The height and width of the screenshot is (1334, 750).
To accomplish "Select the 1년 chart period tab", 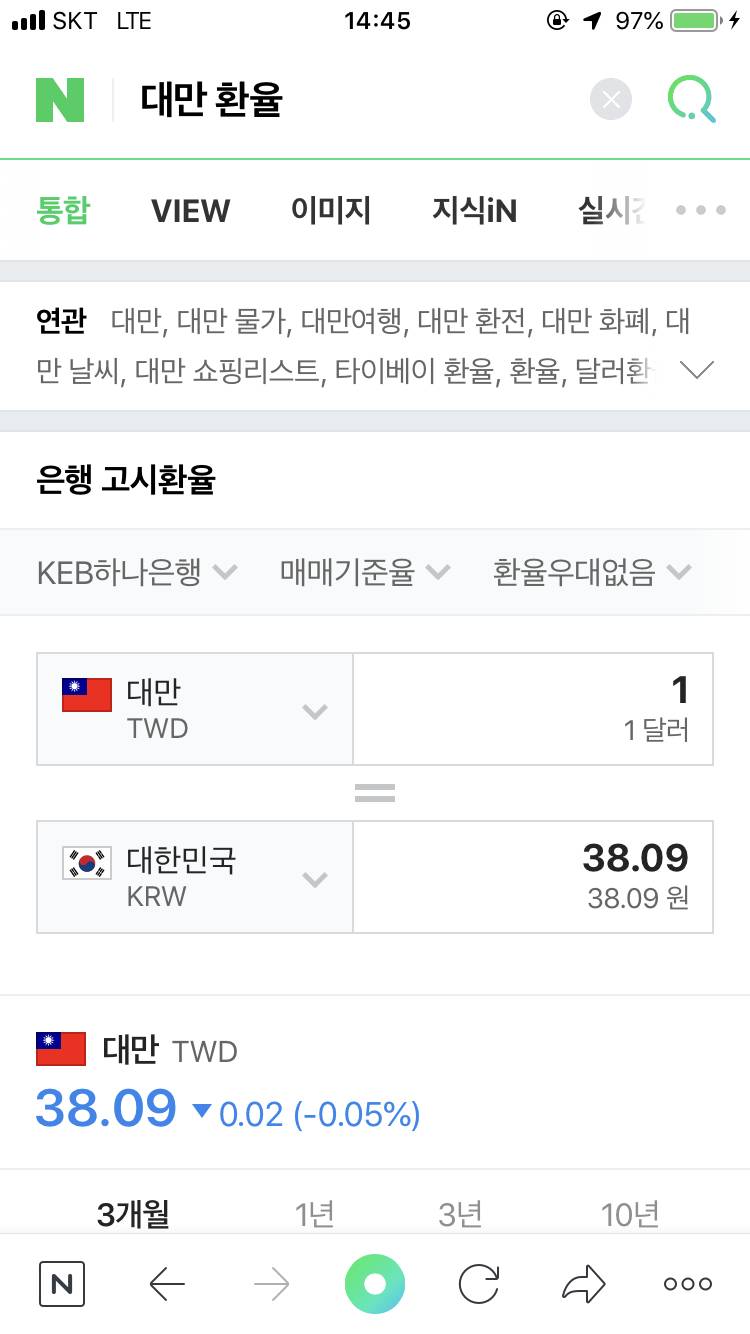I will tap(316, 1213).
